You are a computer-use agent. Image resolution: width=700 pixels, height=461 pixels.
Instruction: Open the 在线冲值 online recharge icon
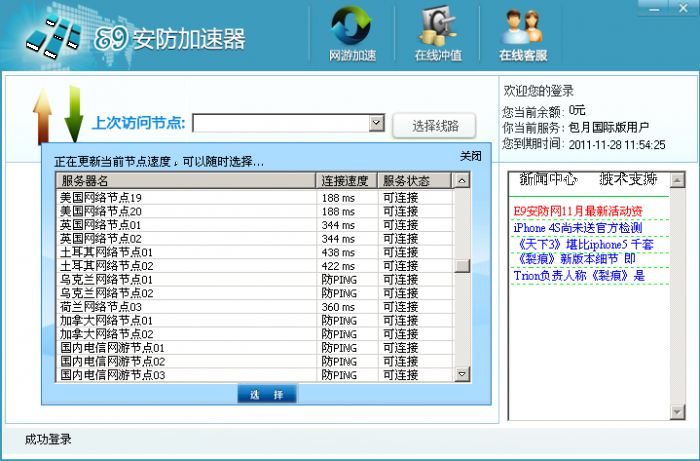pos(438,34)
